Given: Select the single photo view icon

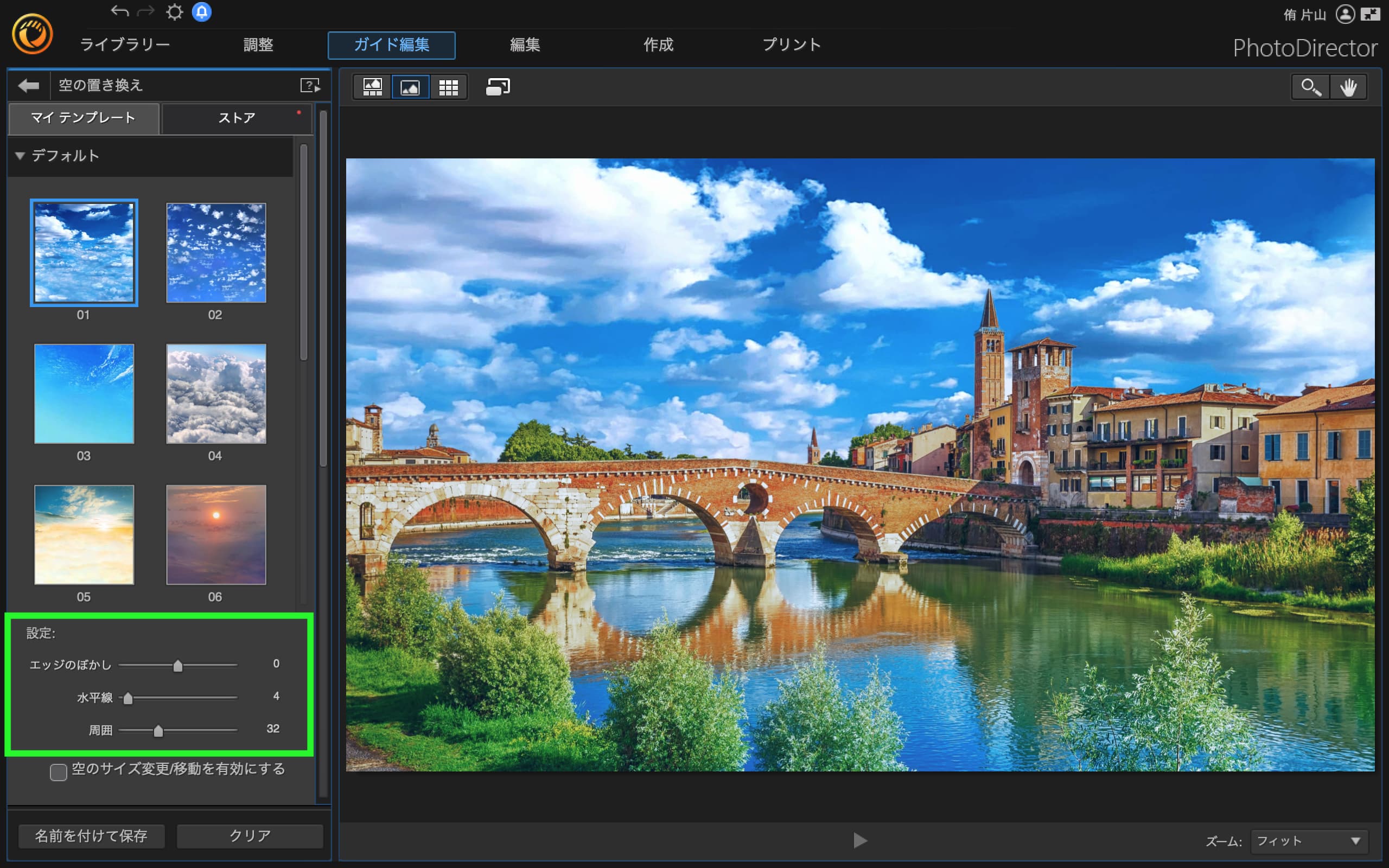Looking at the screenshot, I should point(410,87).
